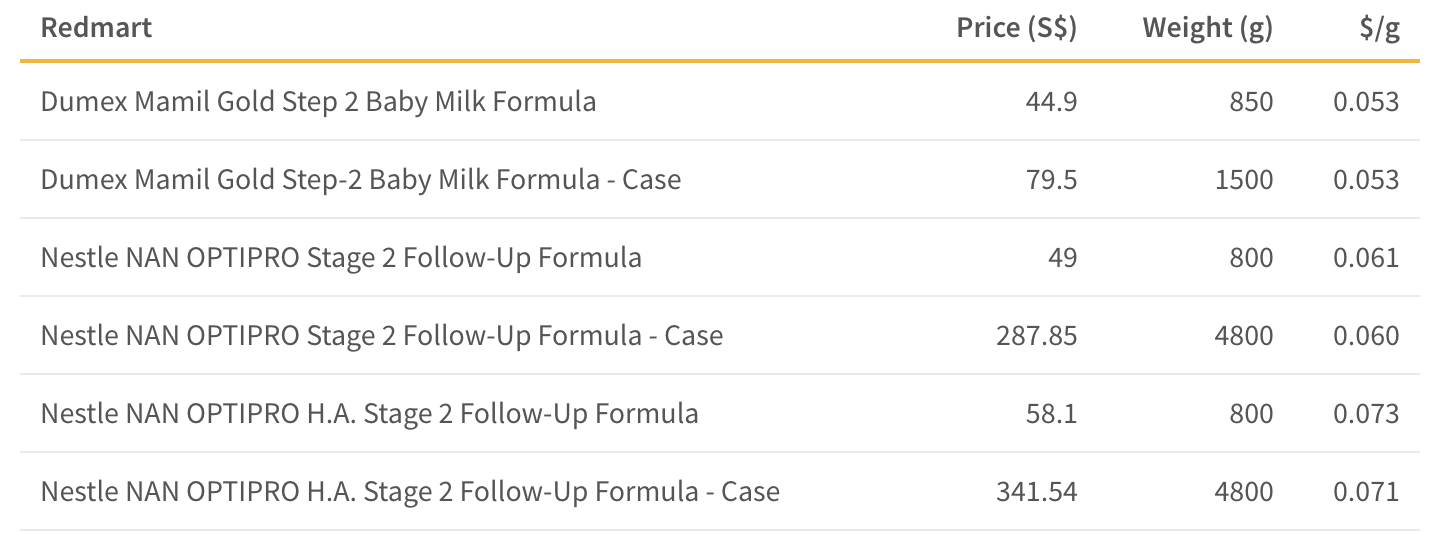
Task: Click the 0.073 per-gram cell
Action: point(1366,414)
